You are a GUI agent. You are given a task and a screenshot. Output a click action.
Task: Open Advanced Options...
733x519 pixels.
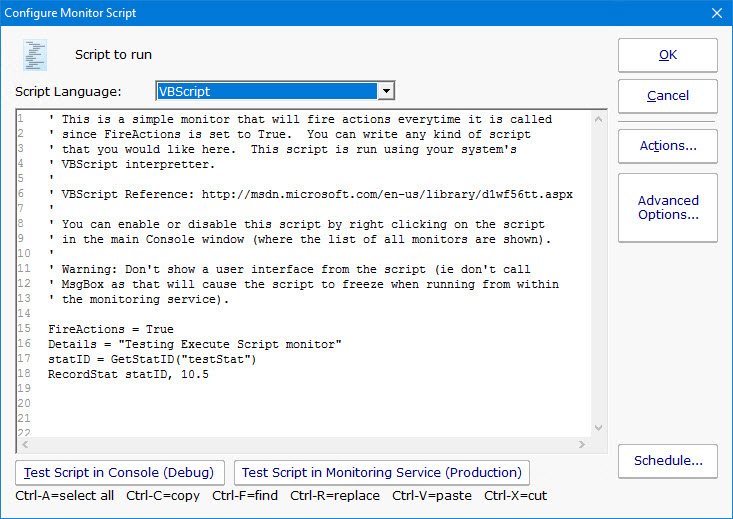[667, 208]
